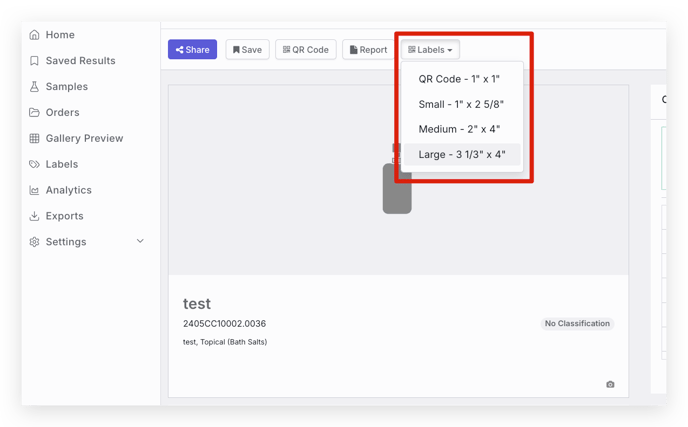Open Saved Results bookmark icon
The image size is (688, 427).
[x=34, y=61]
